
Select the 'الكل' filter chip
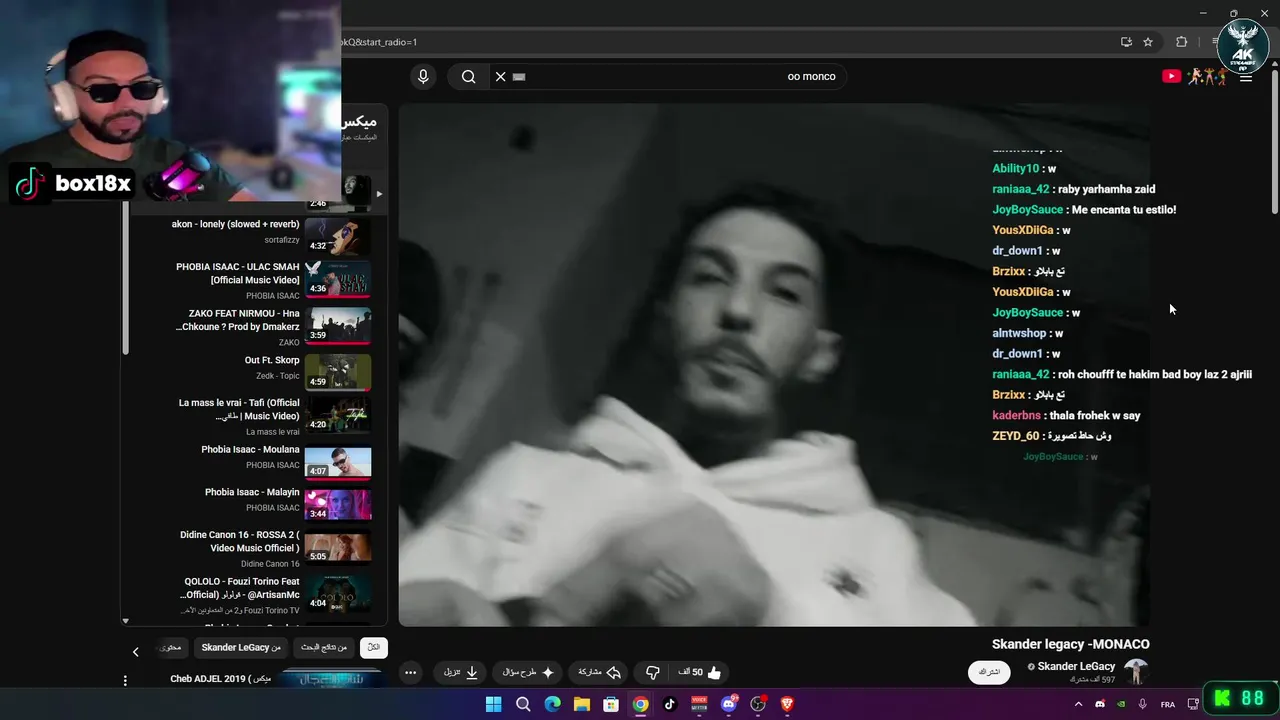pos(374,648)
